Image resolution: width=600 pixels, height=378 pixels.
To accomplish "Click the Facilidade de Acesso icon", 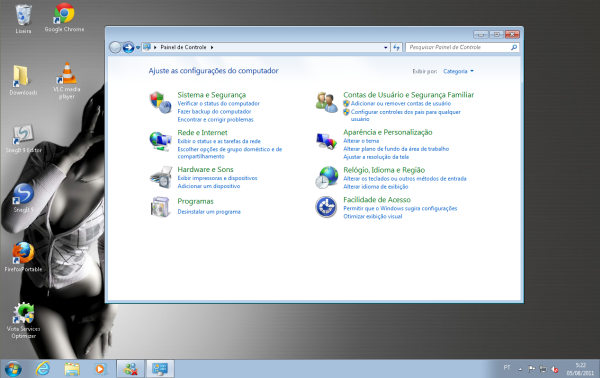I will tap(326, 207).
